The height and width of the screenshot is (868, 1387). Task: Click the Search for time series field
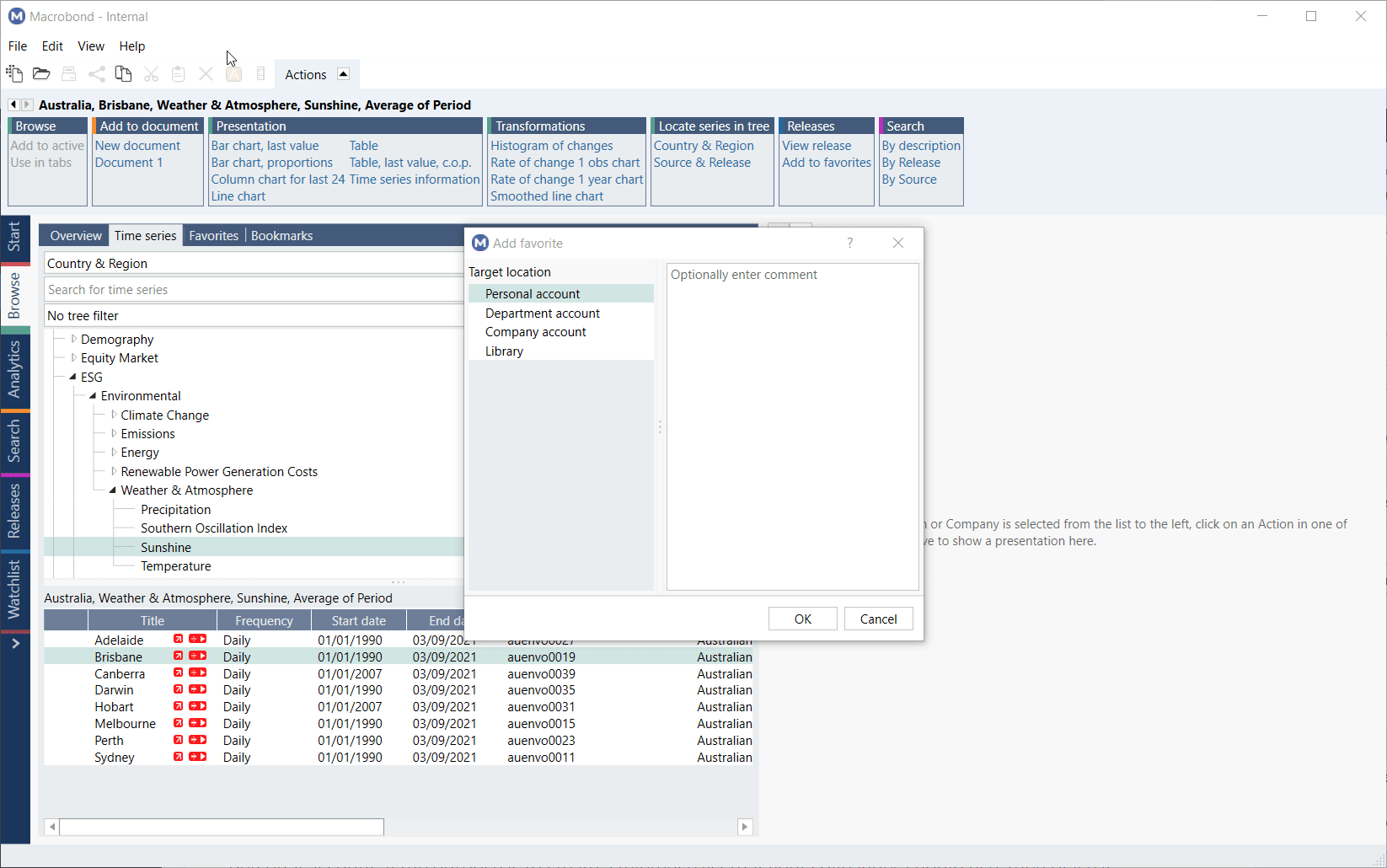coord(254,289)
